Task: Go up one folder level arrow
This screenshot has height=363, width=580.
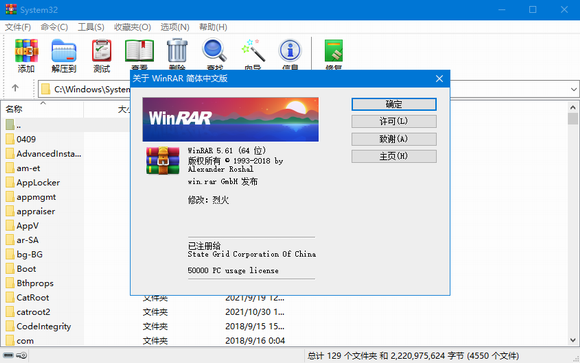Action: pyautogui.click(x=15, y=88)
